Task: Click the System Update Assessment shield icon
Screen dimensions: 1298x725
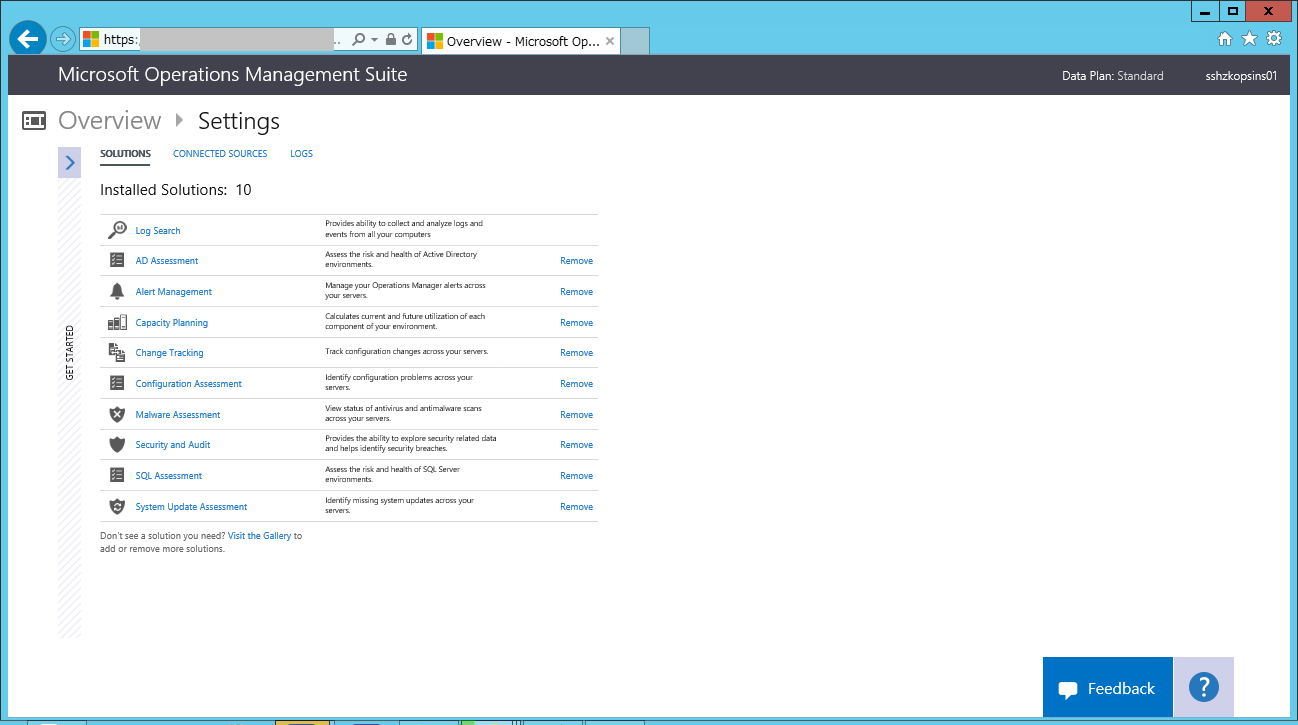Action: [117, 506]
